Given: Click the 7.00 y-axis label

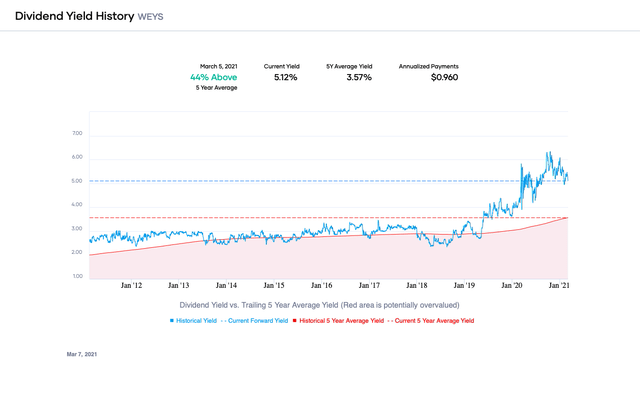Looking at the screenshot, I should pyautogui.click(x=77, y=133).
